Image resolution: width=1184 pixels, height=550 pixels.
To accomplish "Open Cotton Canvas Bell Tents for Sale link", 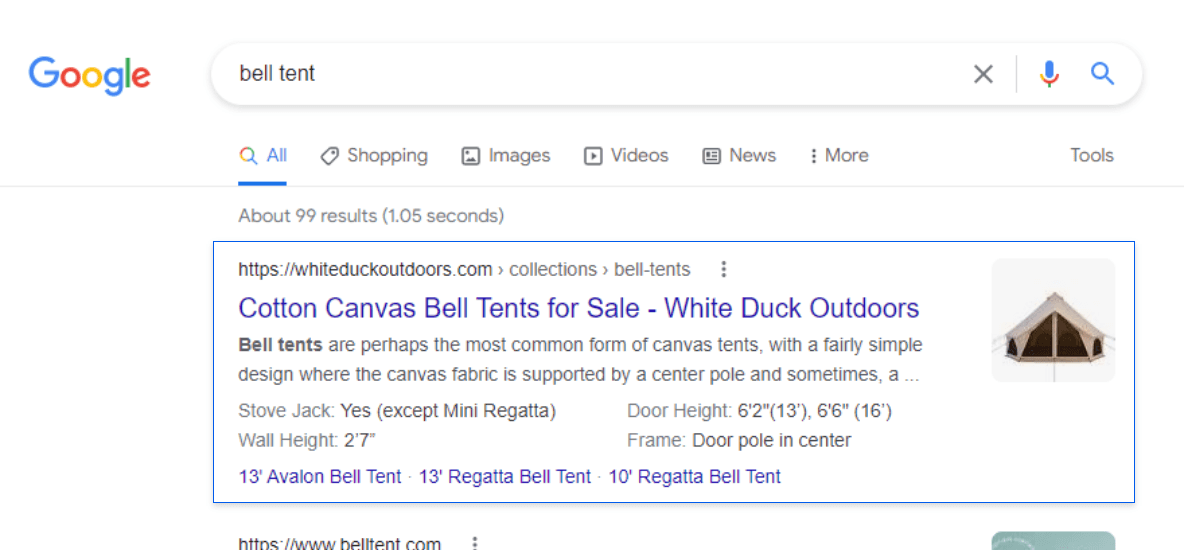I will 578,308.
